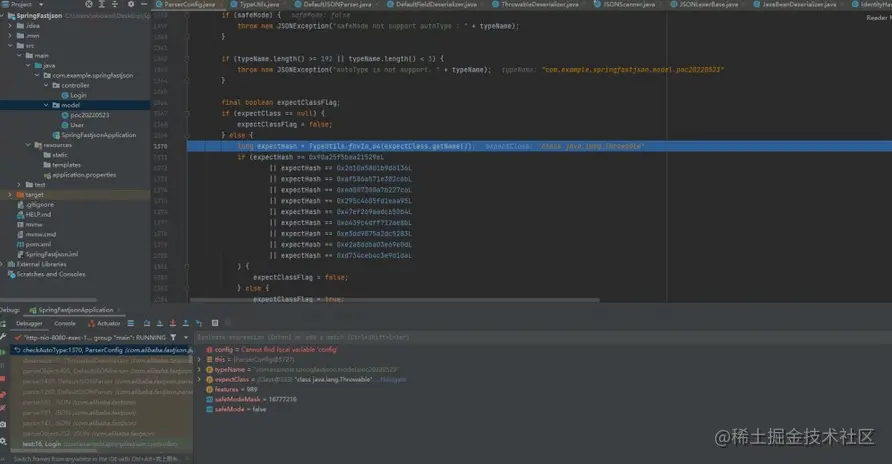Expand the 'this' variable
Screen dimensions: 892x464
[x=199, y=360]
